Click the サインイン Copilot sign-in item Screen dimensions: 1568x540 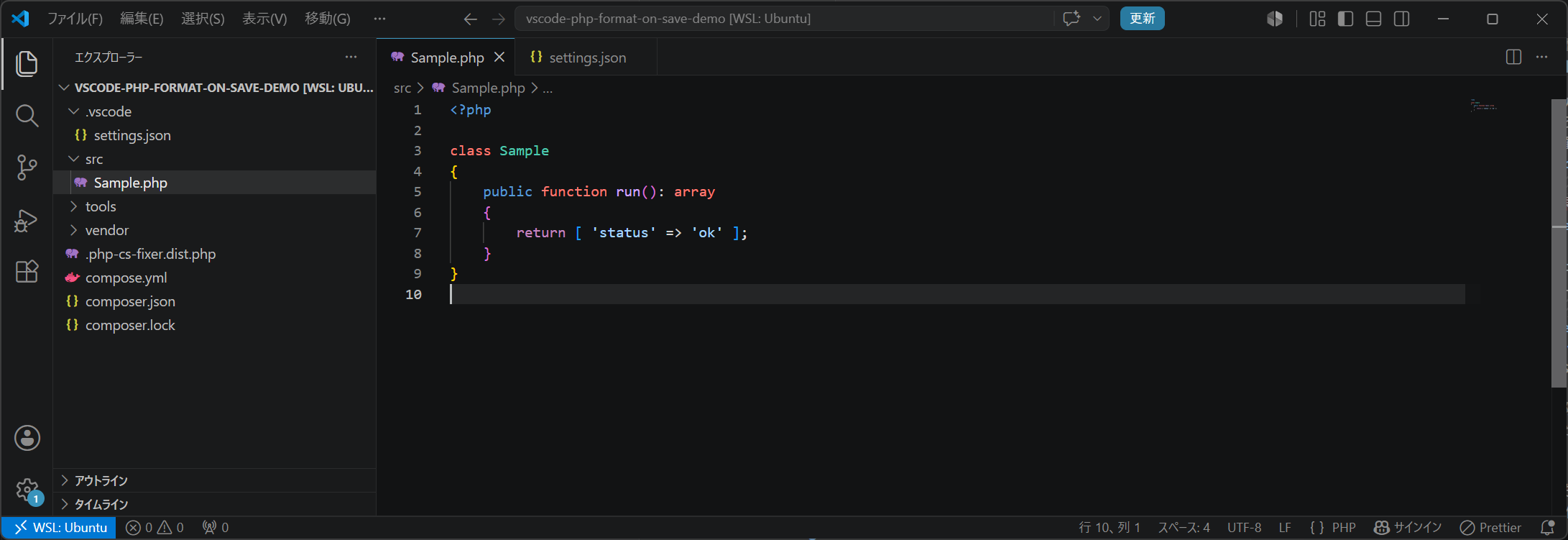coord(1407,528)
